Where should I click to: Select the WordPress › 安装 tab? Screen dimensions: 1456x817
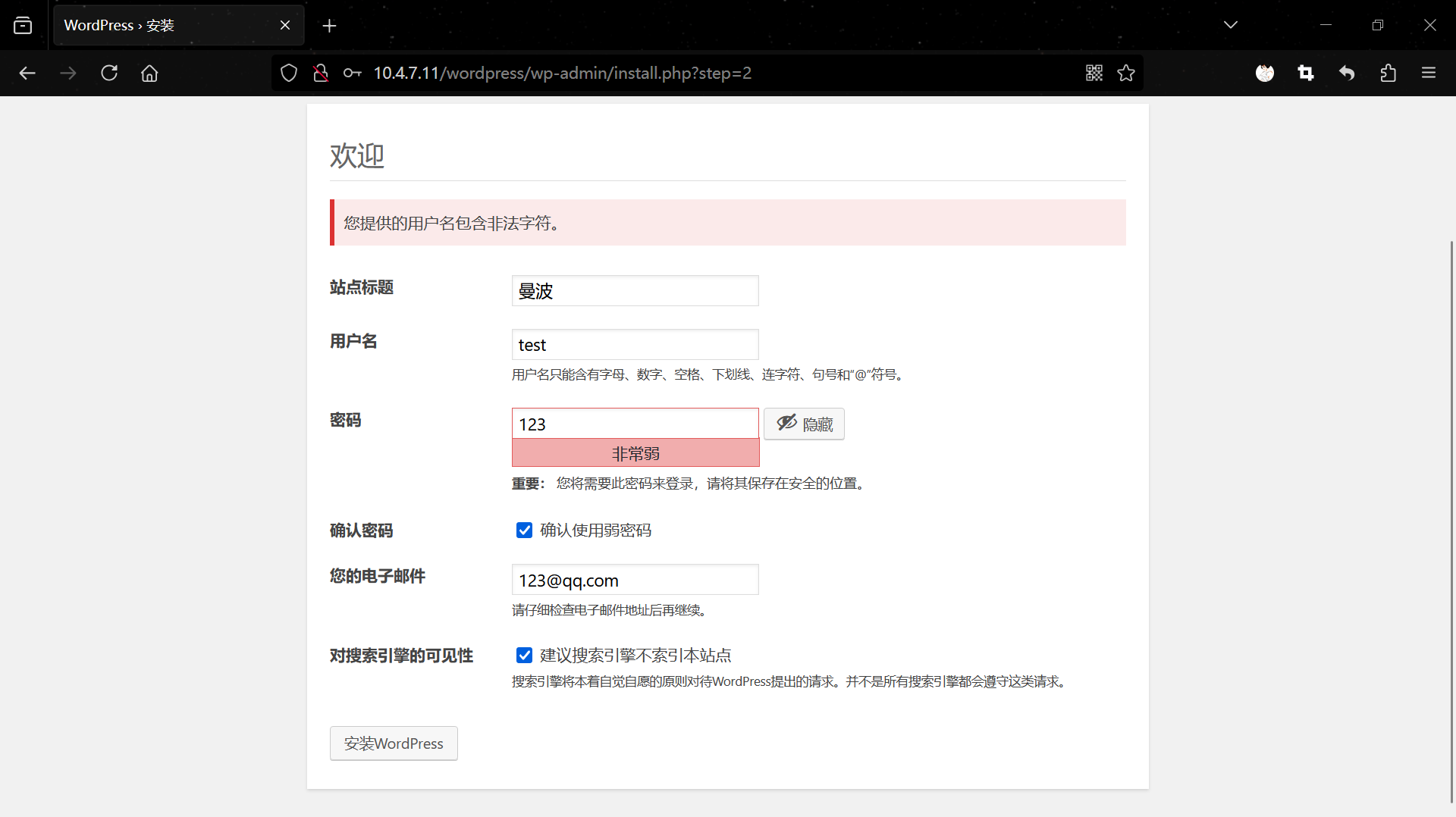(178, 25)
